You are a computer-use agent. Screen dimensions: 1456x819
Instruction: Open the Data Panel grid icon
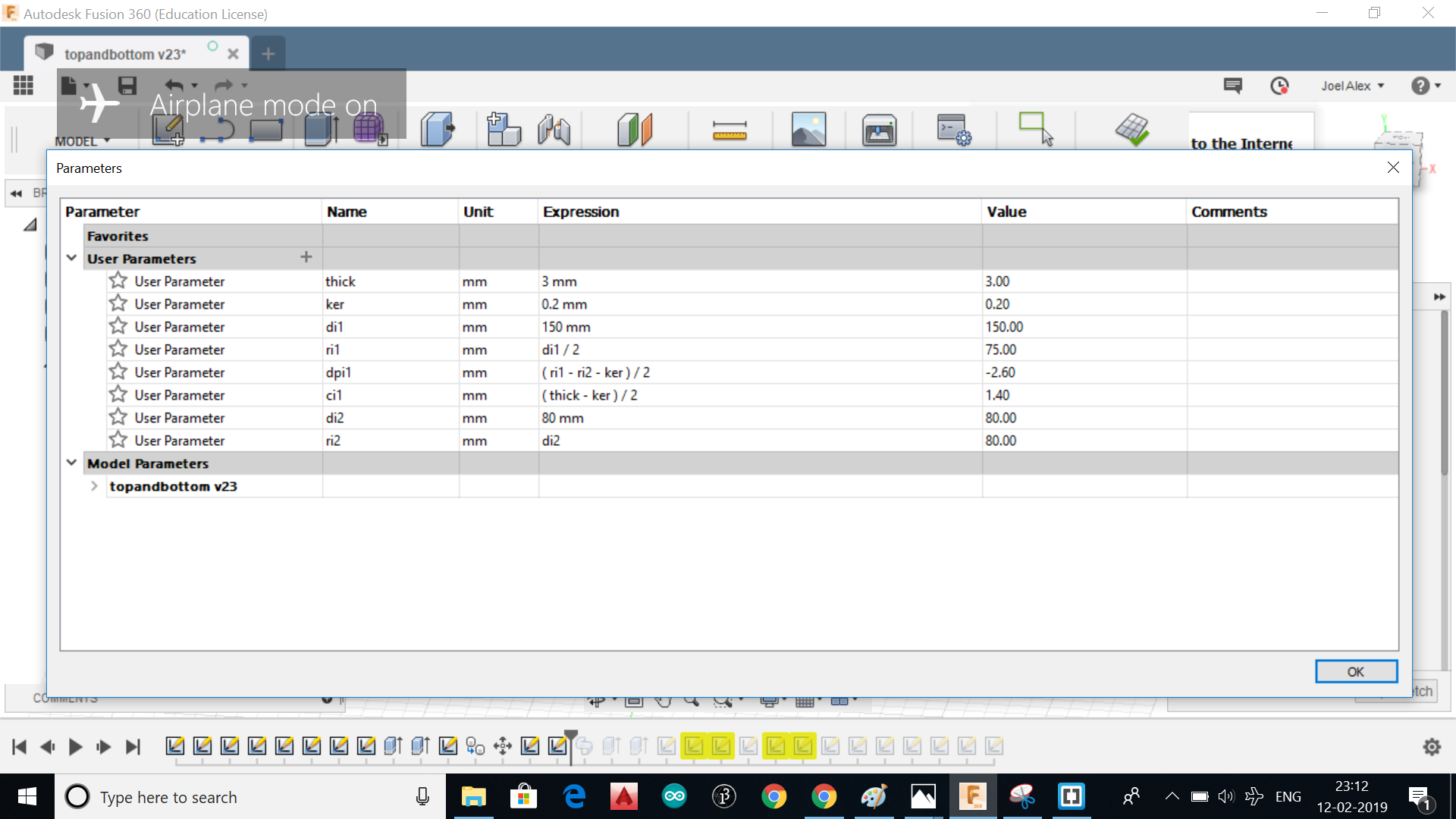tap(24, 85)
